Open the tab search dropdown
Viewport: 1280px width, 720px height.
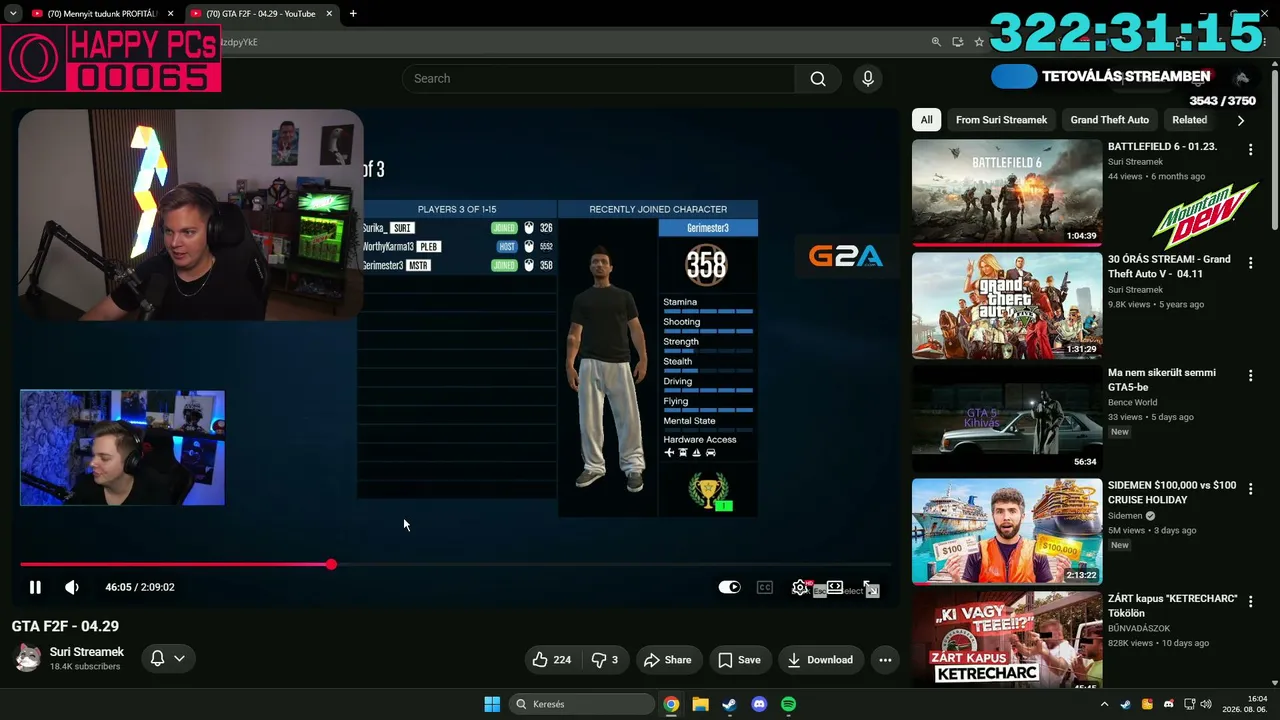[x=12, y=14]
